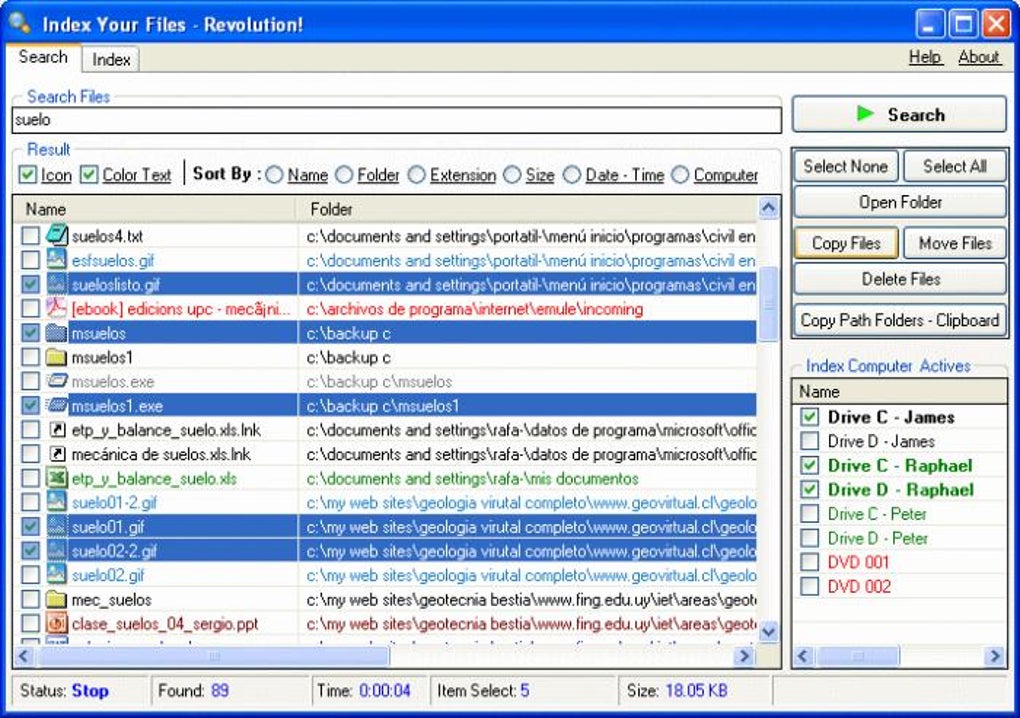Click the application icon for msuelos1.exe
1020x718 pixels.
point(57,405)
